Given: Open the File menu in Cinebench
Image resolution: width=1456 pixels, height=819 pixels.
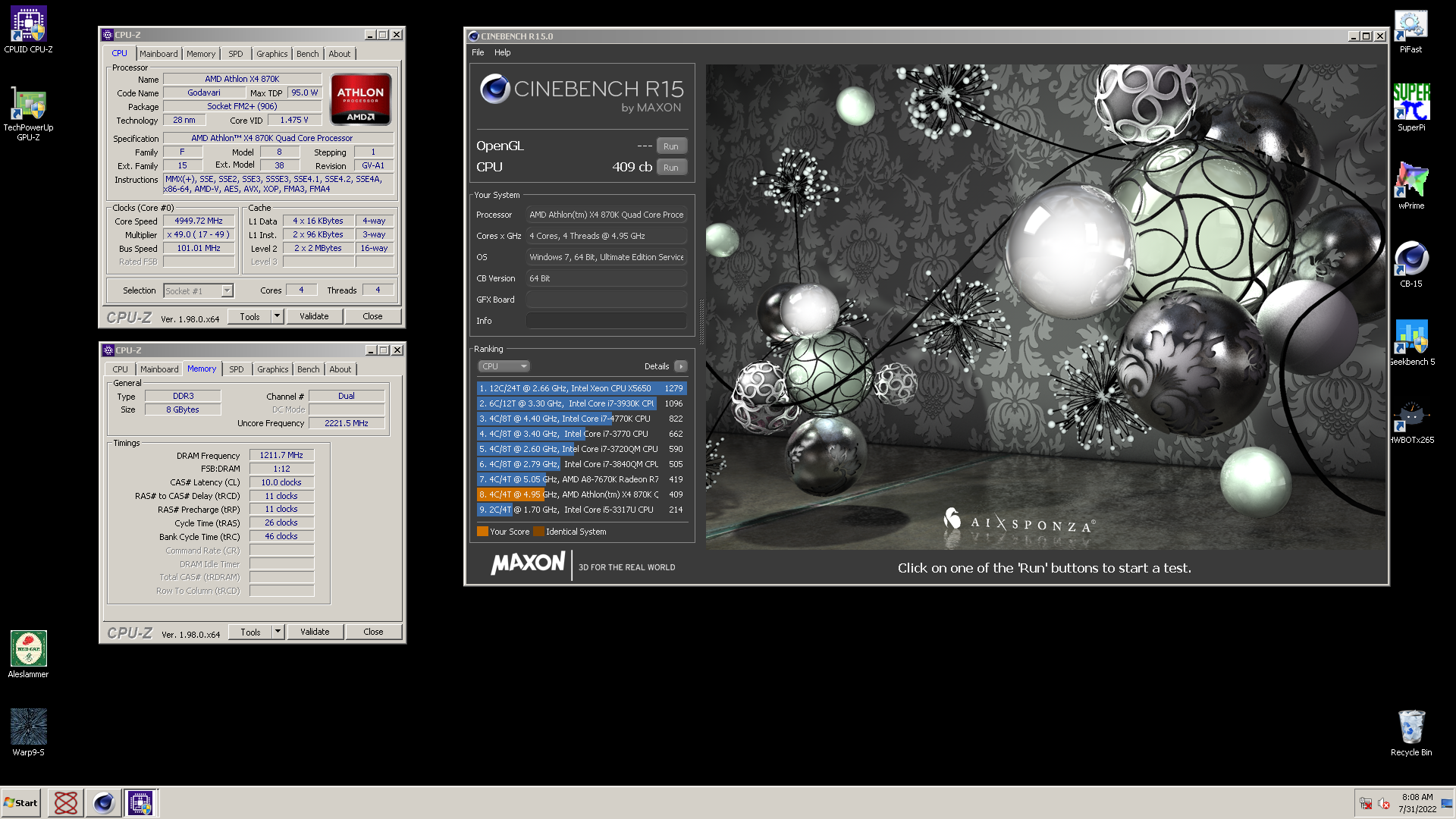Looking at the screenshot, I should tap(478, 52).
